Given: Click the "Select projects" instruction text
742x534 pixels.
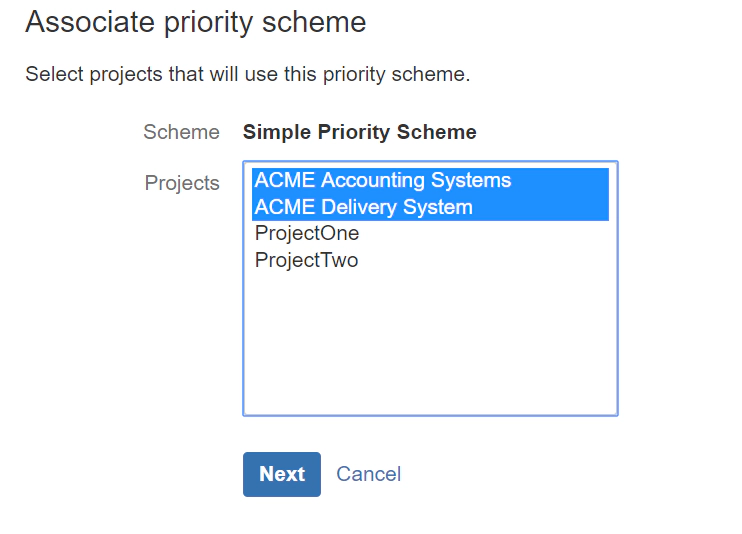Looking at the screenshot, I should (247, 74).
